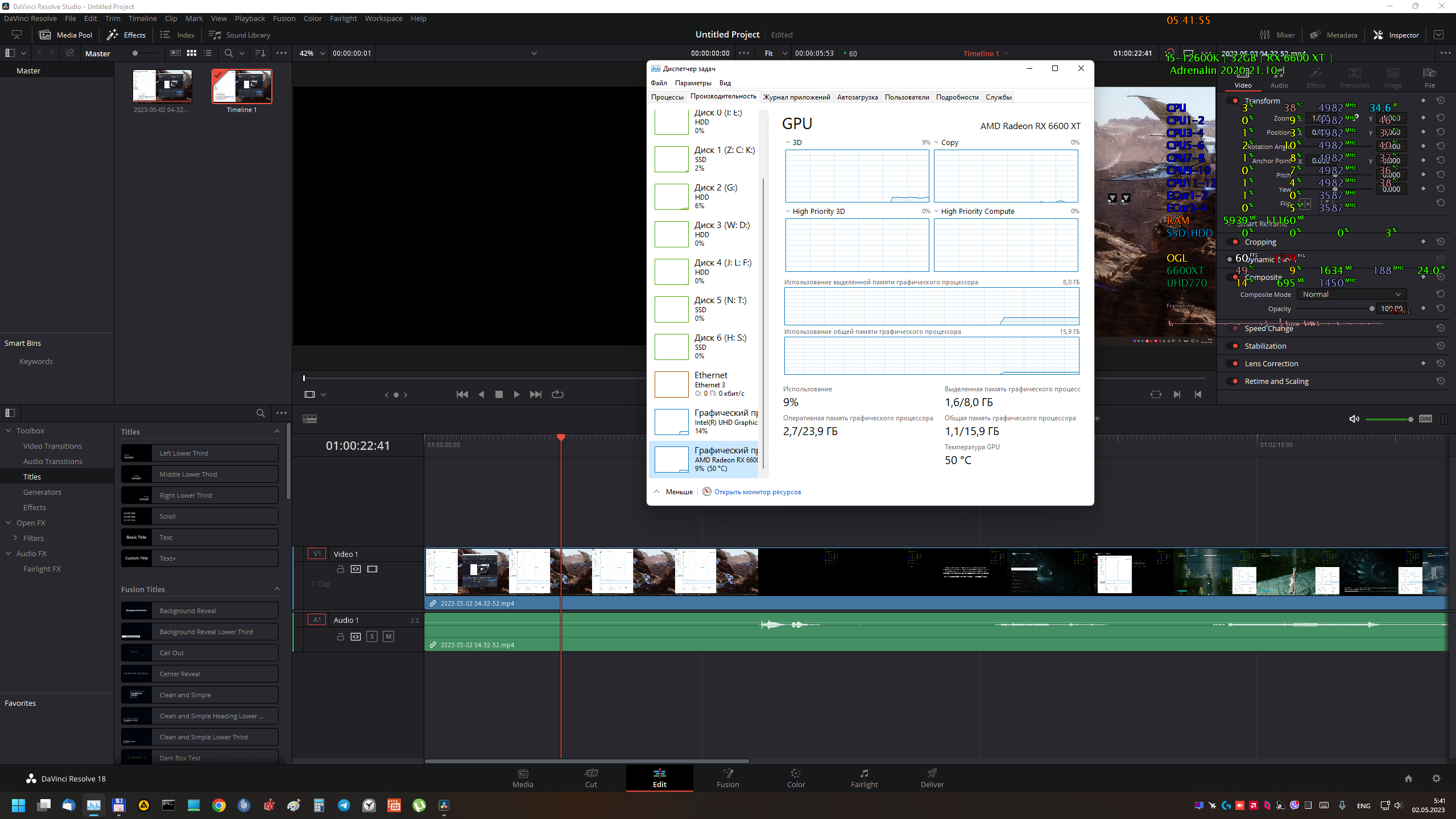Click the Открыть монитор ресурсов link
This screenshot has width=1456, height=819.
(x=757, y=492)
